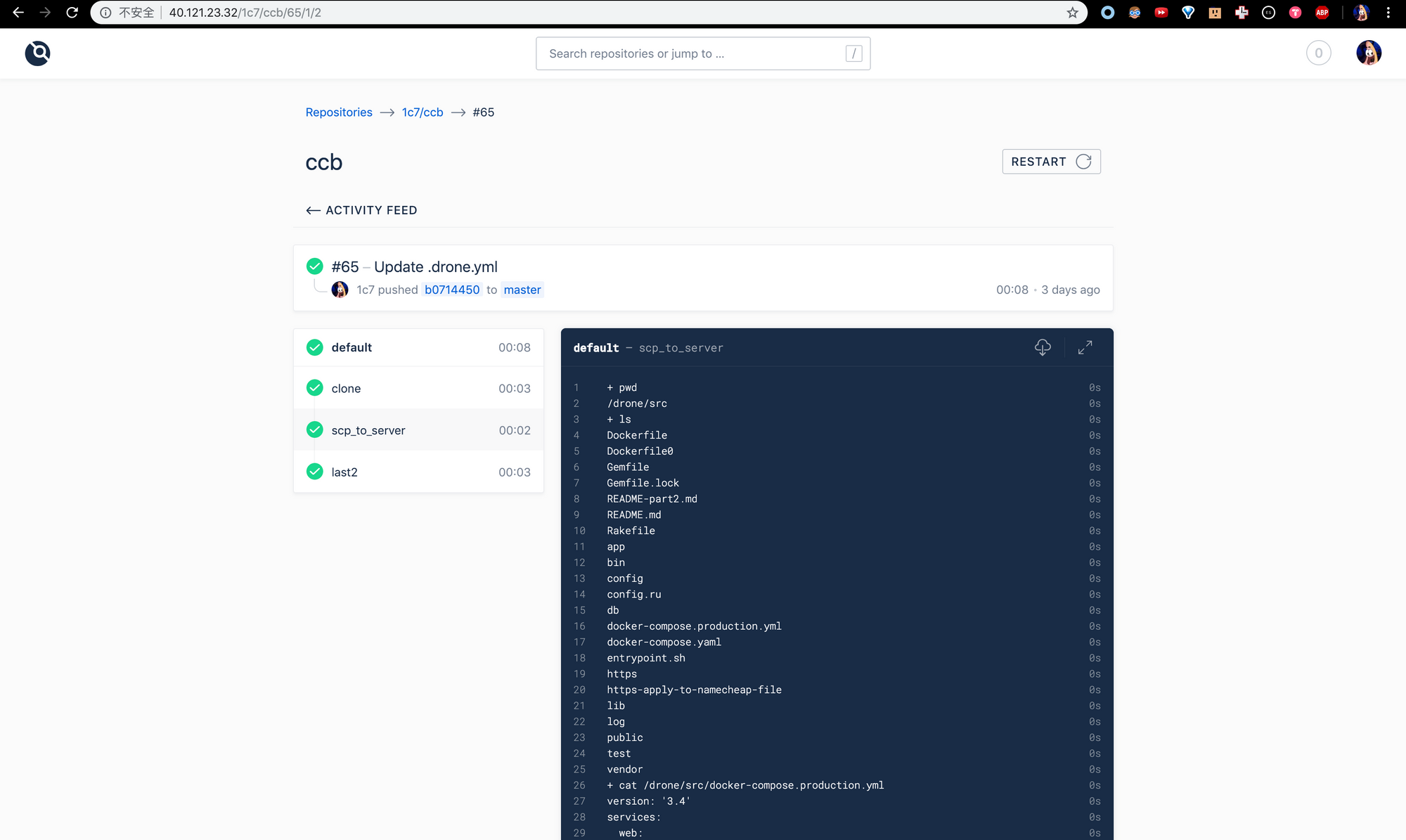The image size is (1406, 840).
Task: Open Chrome's three-dot menu
Action: (1388, 13)
